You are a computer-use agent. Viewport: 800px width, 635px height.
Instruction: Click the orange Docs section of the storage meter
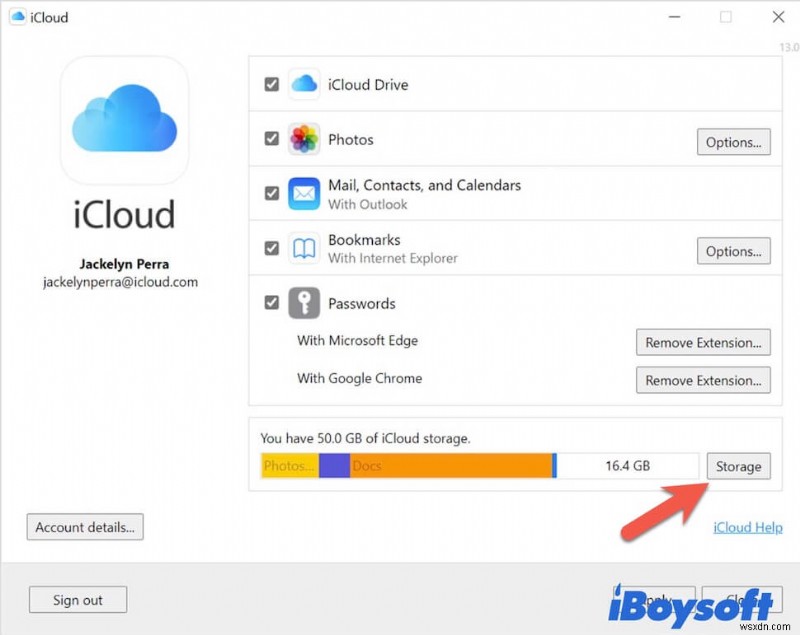pos(450,466)
